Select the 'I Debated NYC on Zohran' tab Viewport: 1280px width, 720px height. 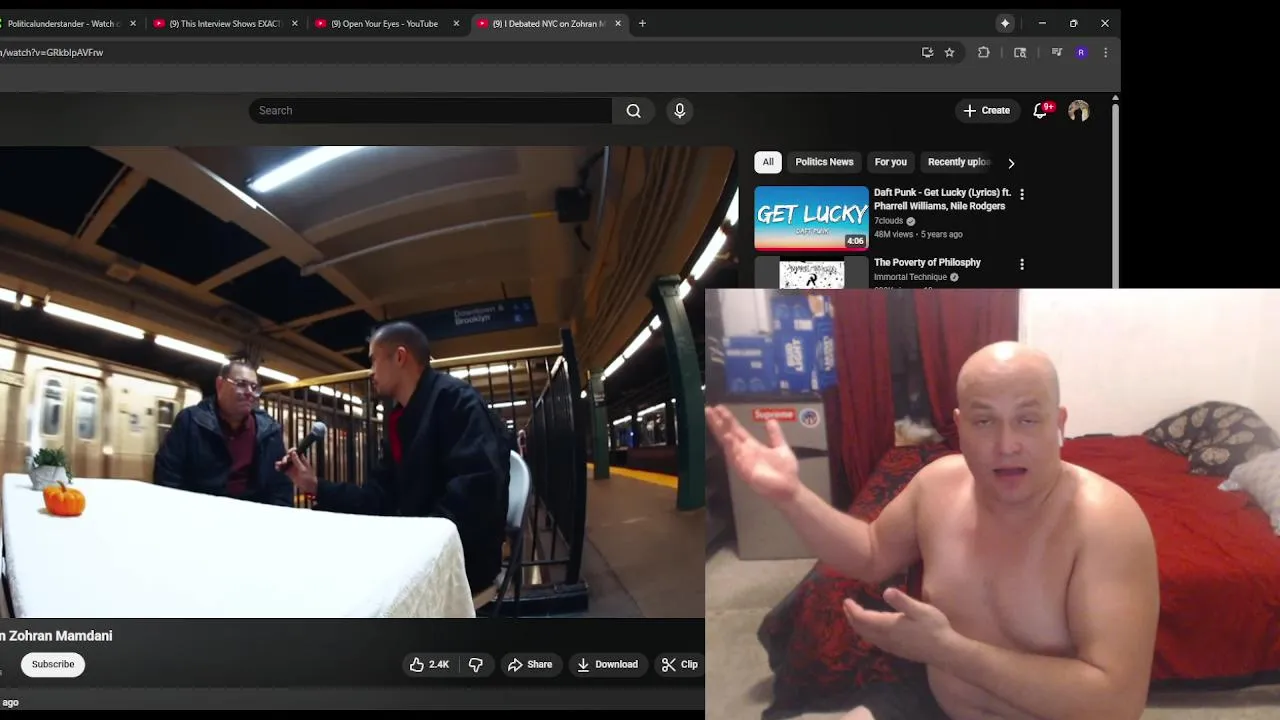548,23
